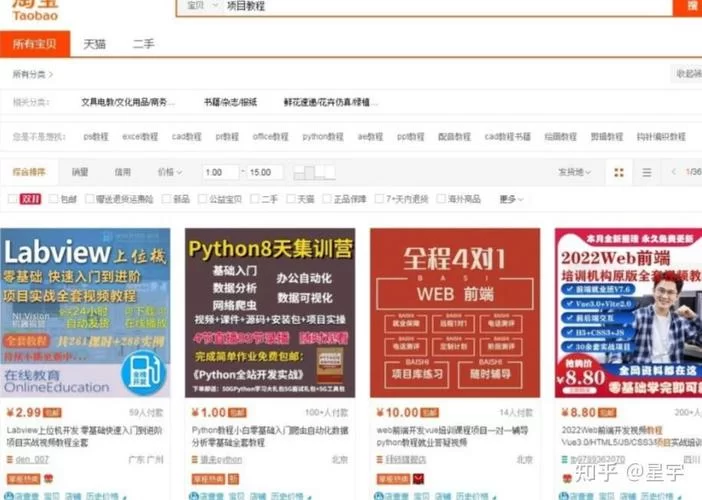This screenshot has height=500, width=702.
Task: Click suggested search office教程
Action: coord(270,137)
